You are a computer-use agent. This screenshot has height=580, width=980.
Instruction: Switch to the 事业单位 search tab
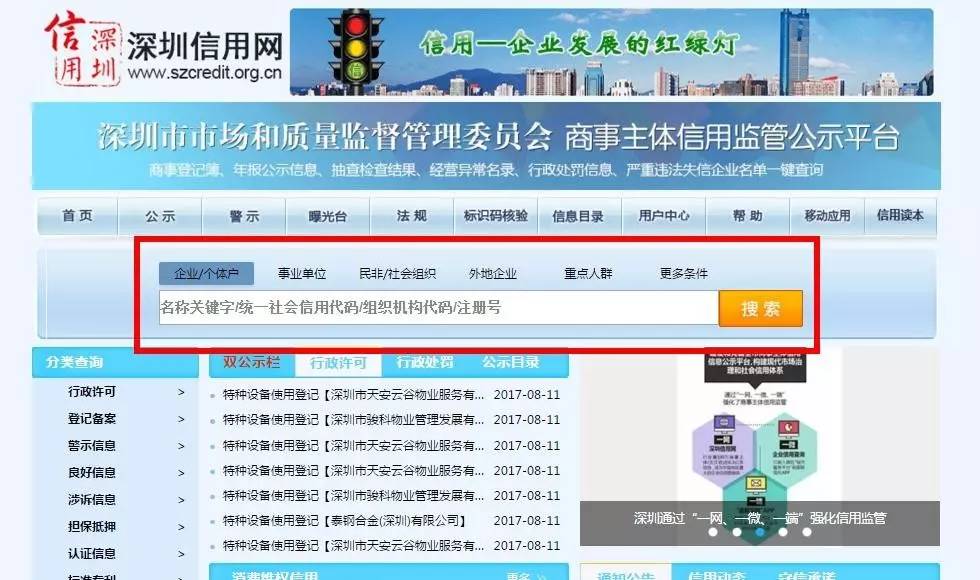click(x=302, y=274)
